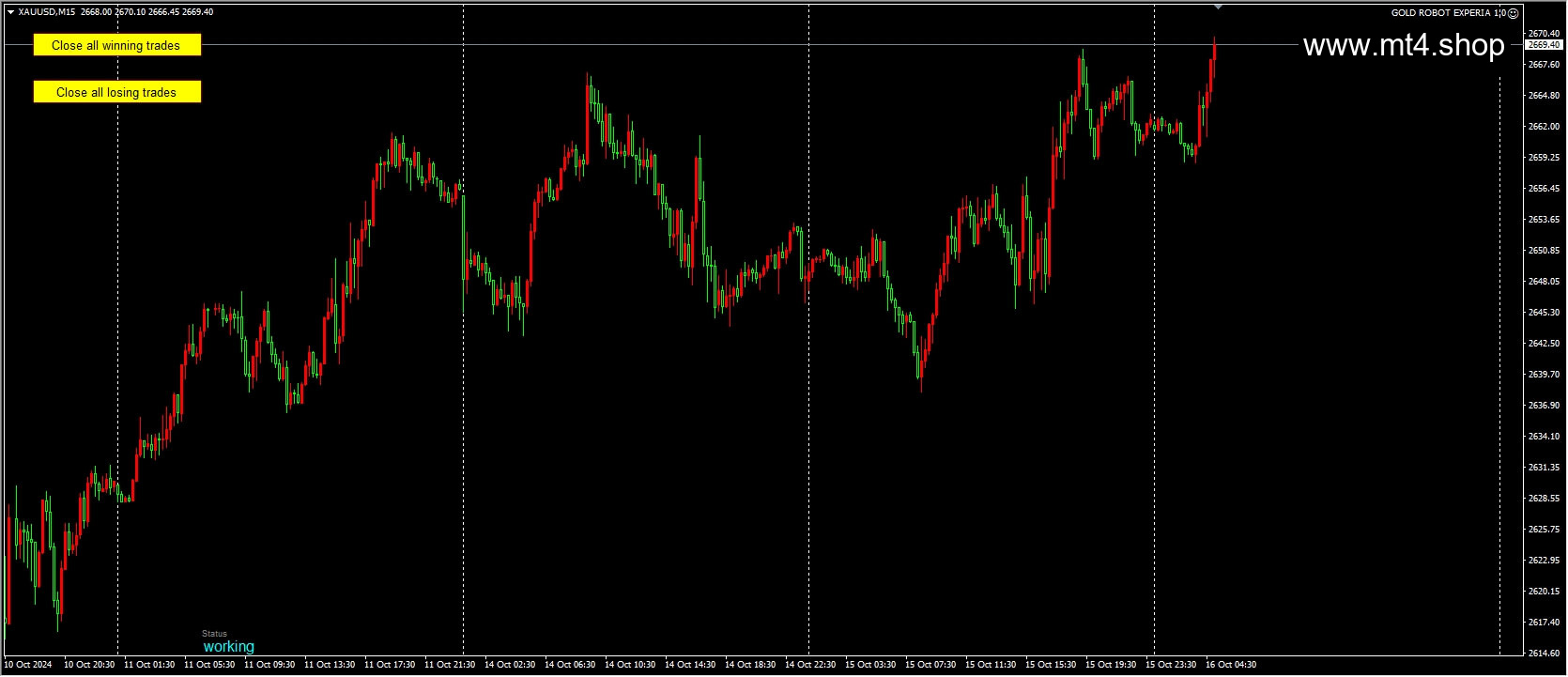Click the 2648.00 price axis label
Screen dimensions: 1568x677
[x=1544, y=282]
